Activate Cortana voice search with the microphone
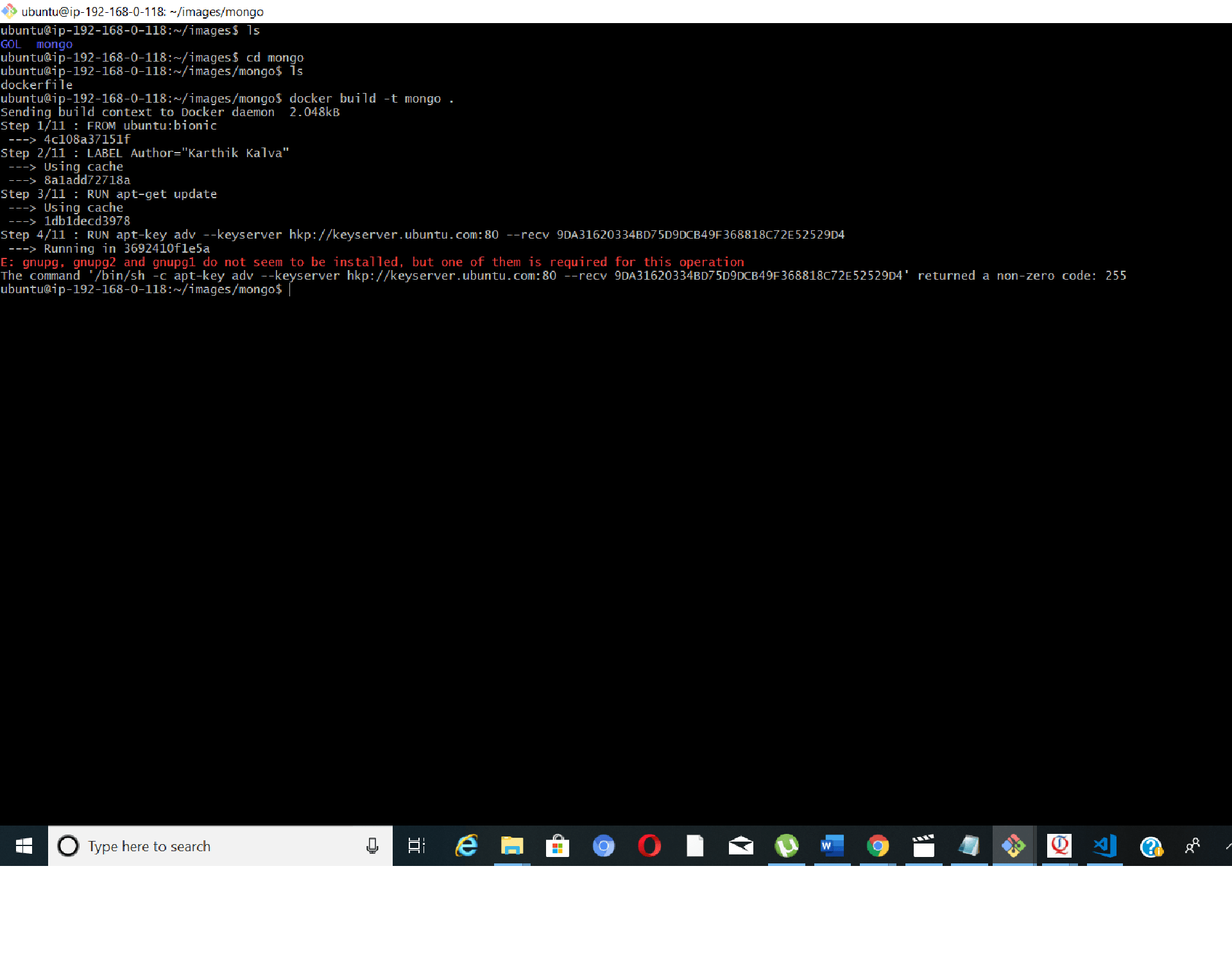The width and height of the screenshot is (1232, 975). (372, 846)
